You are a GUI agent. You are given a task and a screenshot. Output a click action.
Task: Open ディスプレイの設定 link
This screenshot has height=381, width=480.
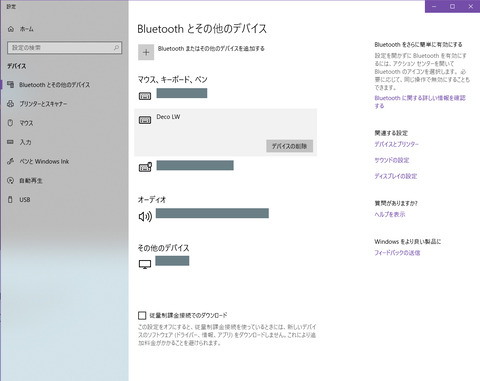point(396,176)
